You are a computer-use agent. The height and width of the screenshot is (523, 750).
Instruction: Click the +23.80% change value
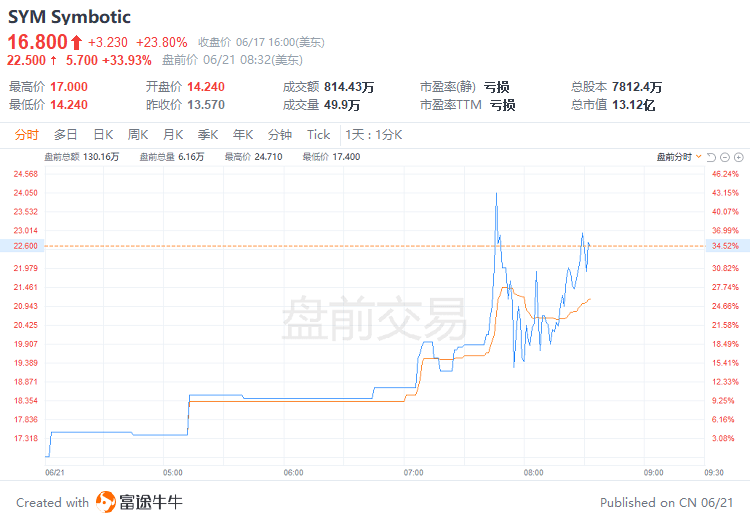pos(162,42)
